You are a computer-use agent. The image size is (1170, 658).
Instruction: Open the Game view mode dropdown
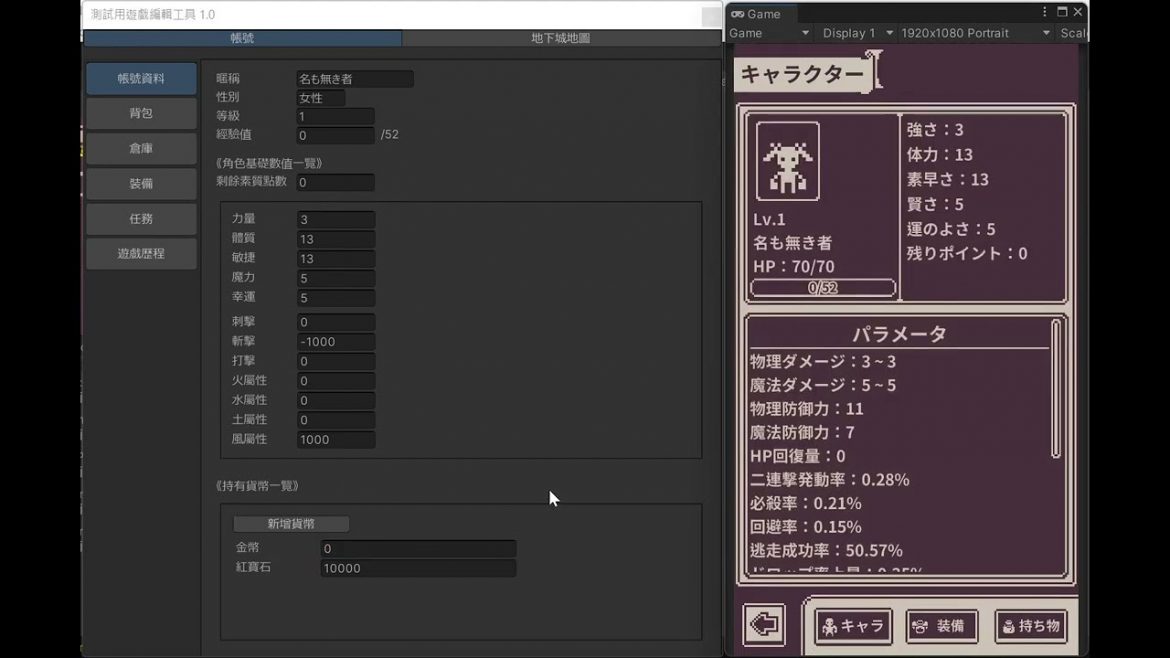click(768, 33)
